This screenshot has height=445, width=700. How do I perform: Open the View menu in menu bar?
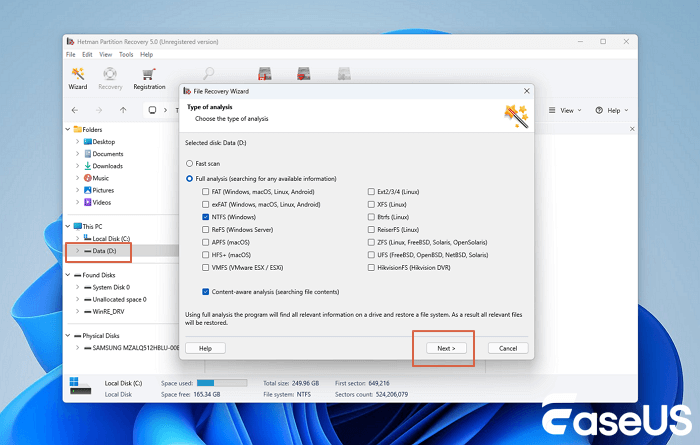coord(105,54)
